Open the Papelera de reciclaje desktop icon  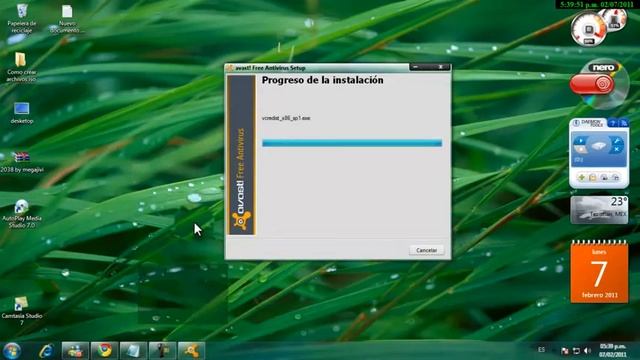point(22,18)
